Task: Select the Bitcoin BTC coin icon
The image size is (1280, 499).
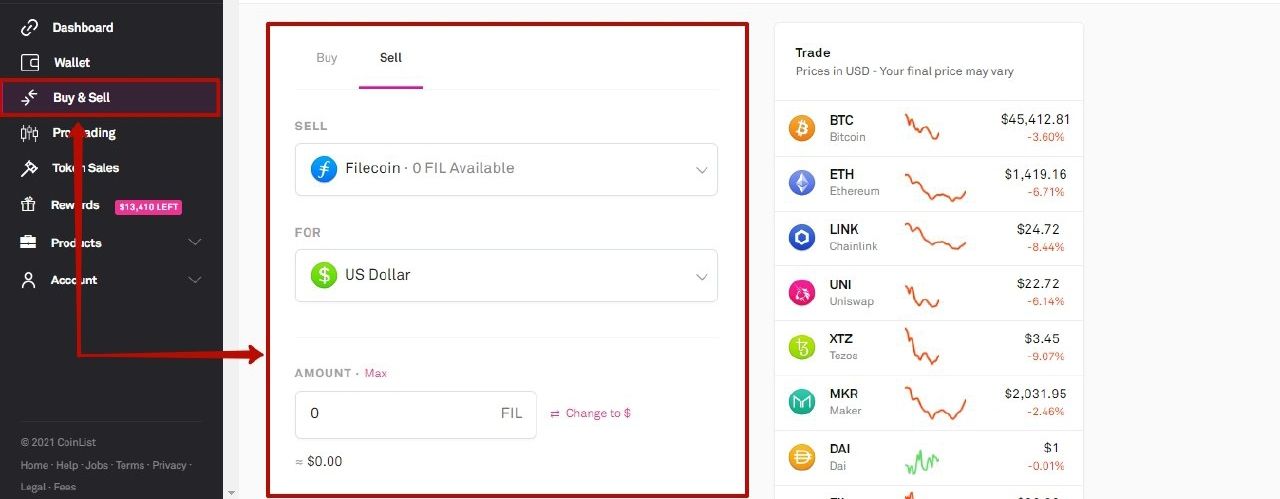Action: tap(802, 128)
